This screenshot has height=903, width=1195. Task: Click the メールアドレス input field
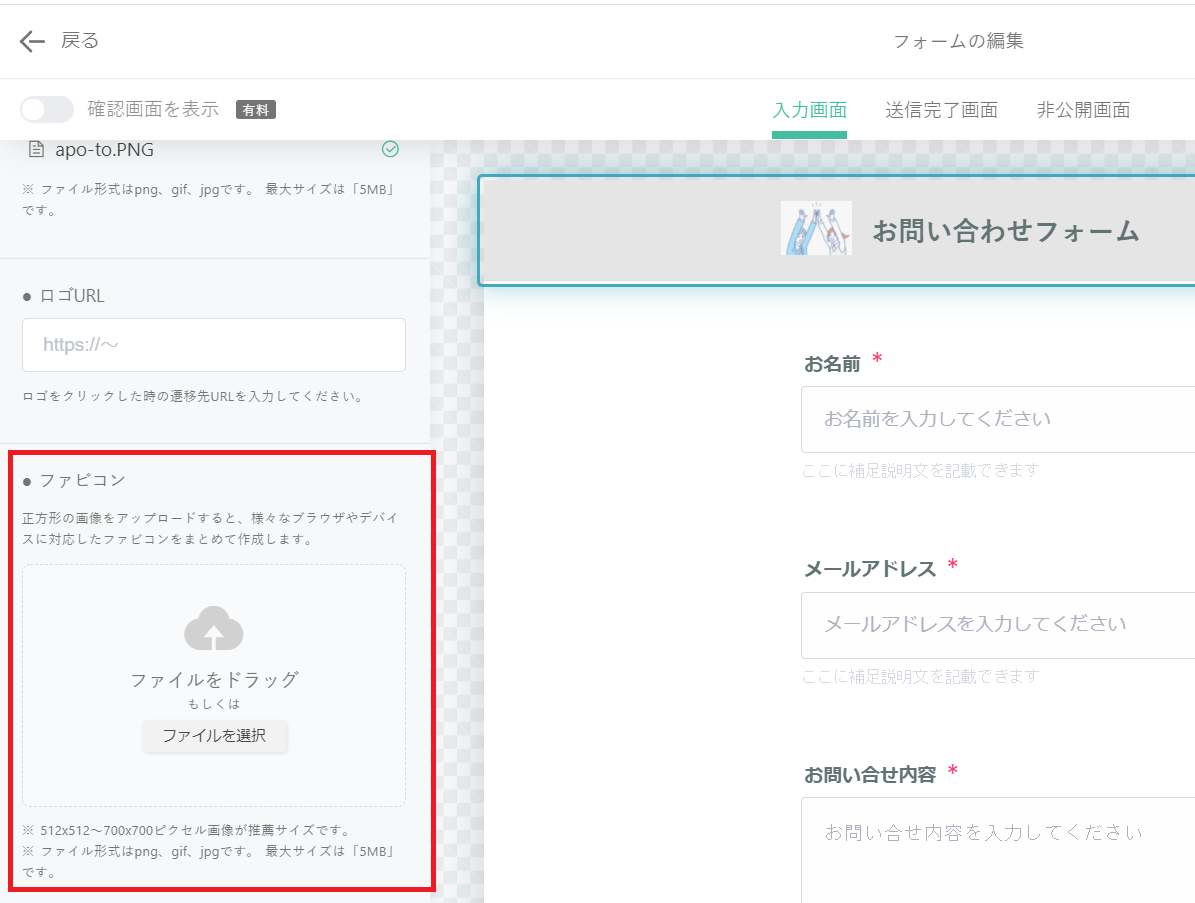click(997, 624)
